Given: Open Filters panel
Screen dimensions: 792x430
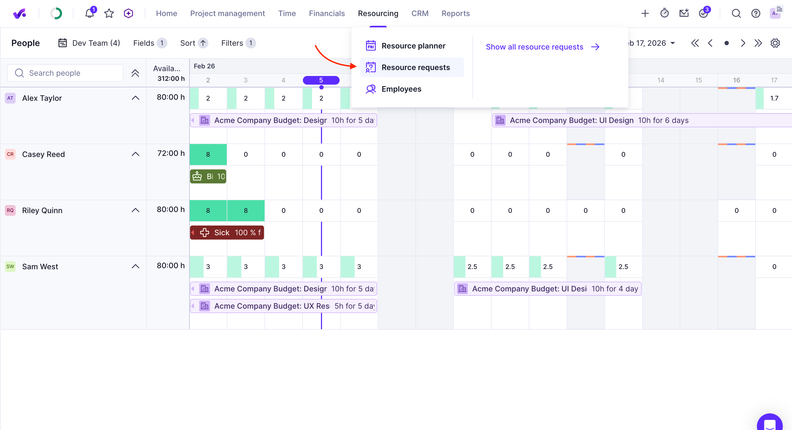Looking at the screenshot, I should pyautogui.click(x=238, y=43).
